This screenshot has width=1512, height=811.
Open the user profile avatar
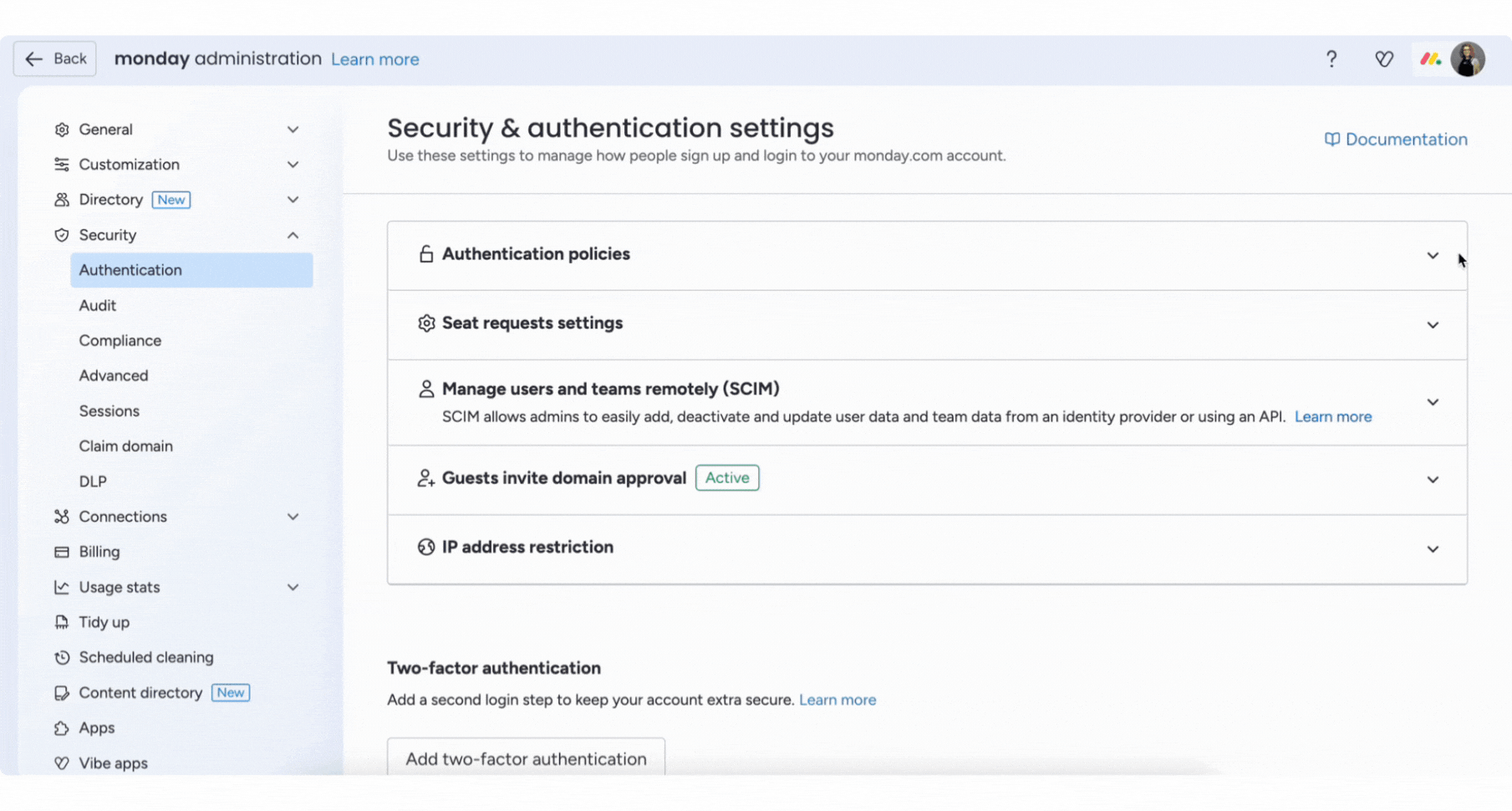point(1468,59)
